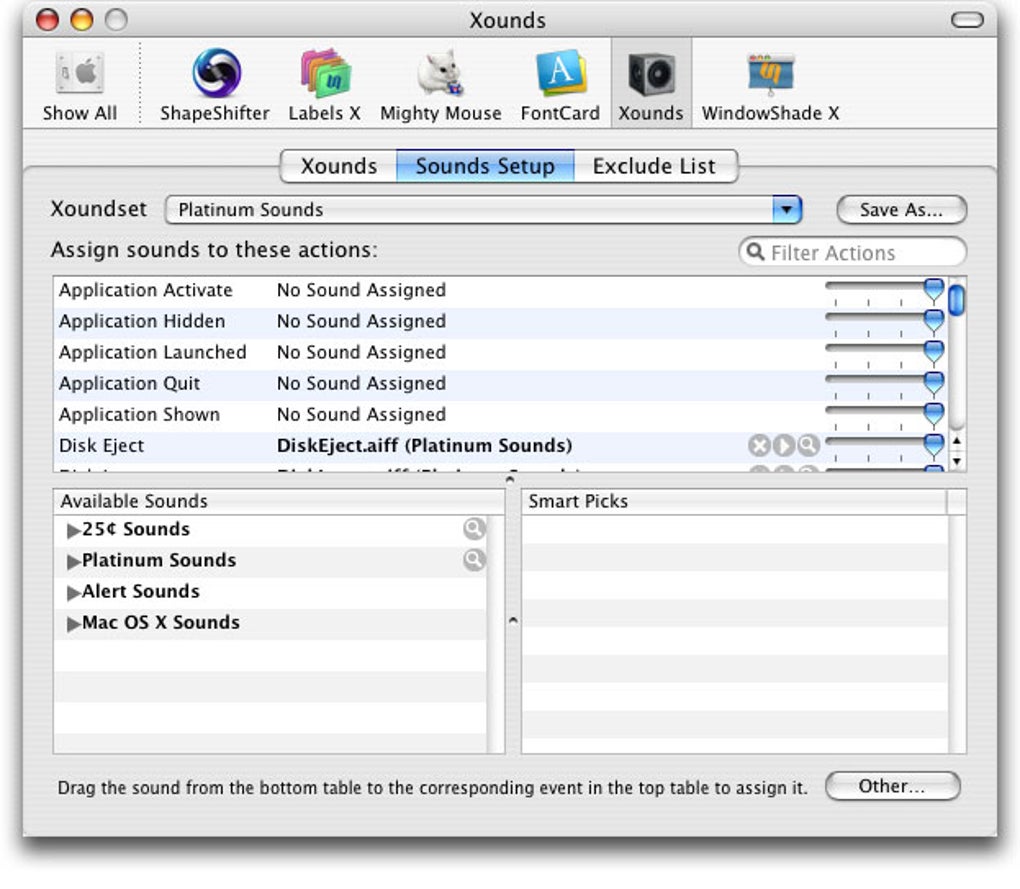Open the FontCard preference pane
The width and height of the screenshot is (1020, 889).
tap(560, 85)
